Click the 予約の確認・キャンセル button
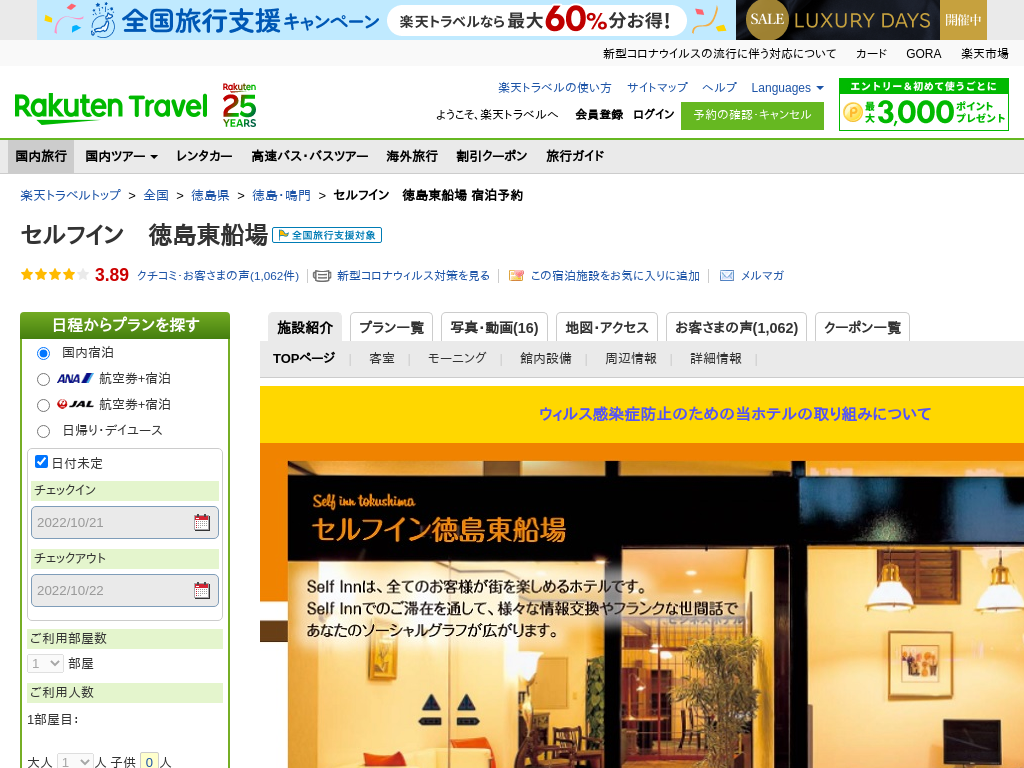The height and width of the screenshot is (768, 1024). point(752,116)
